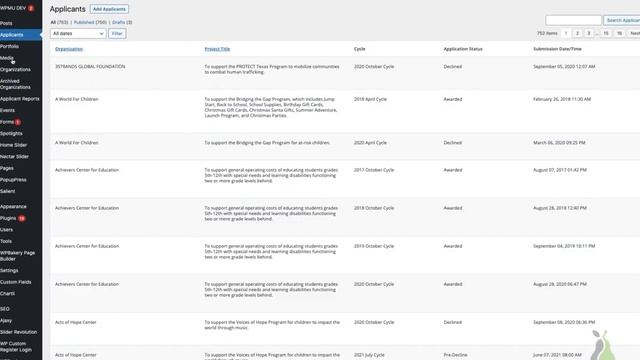Open Home Slider menu item
This screenshot has height=360, width=640.
[x=13, y=145]
